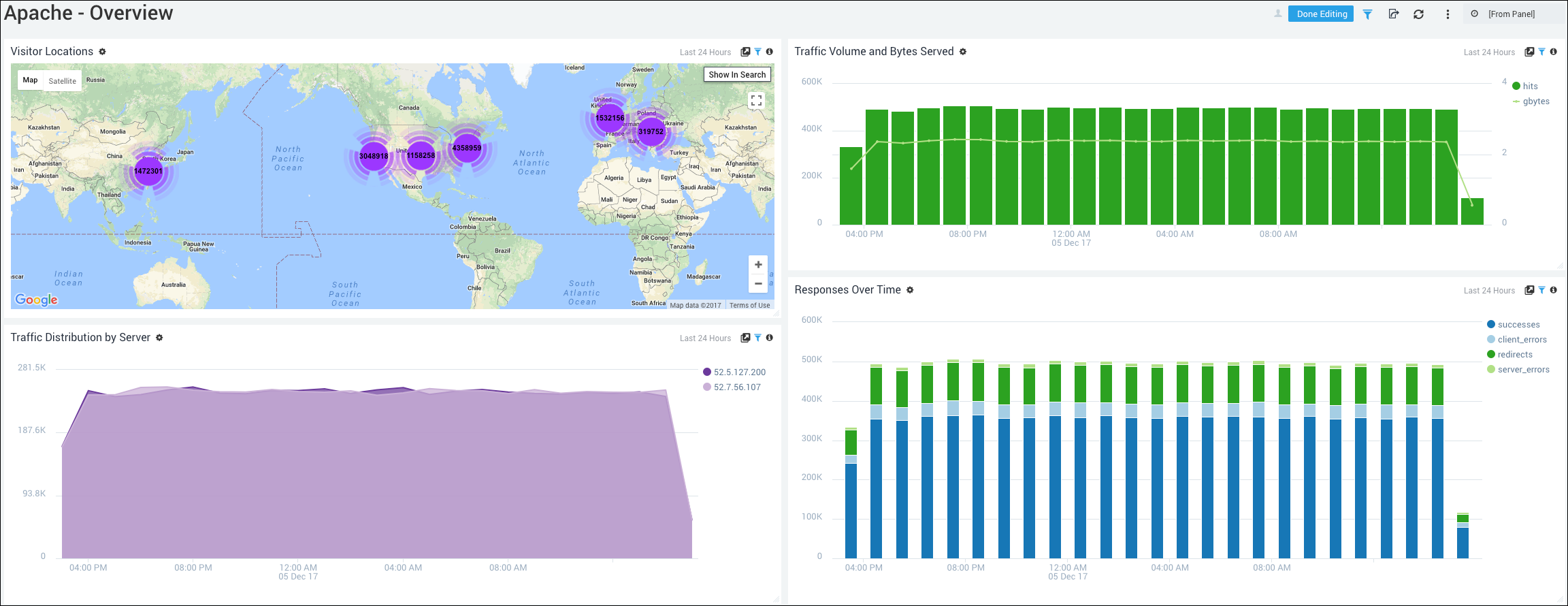The width and height of the screenshot is (1568, 606).
Task: Toggle 52.7.56.107 server series in legend
Action: click(736, 387)
